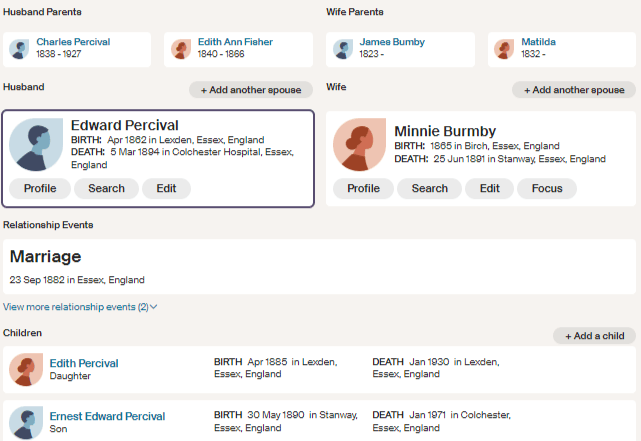Add another spouse for the wife
The height and width of the screenshot is (441, 641).
(574, 90)
